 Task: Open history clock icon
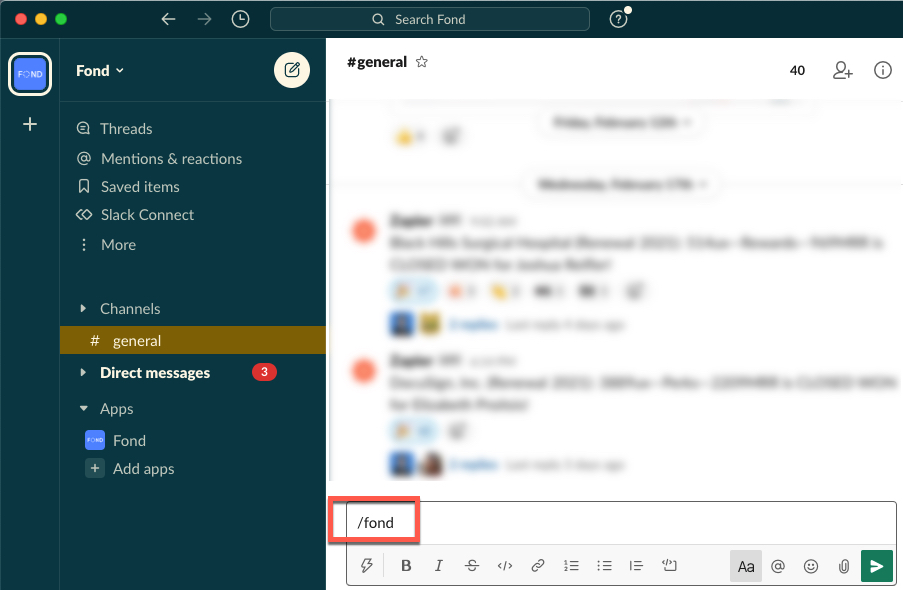240,19
